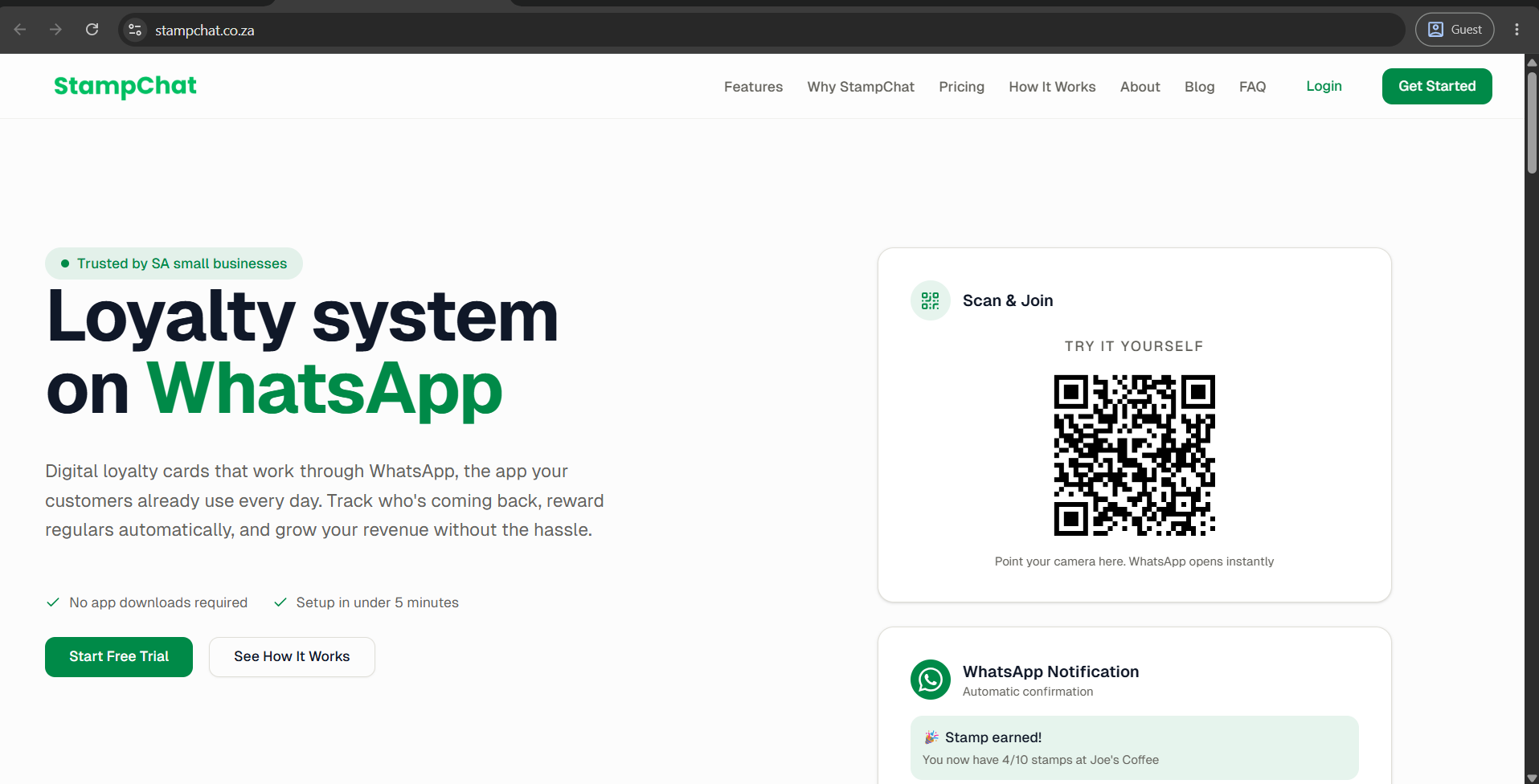Click the WhatsApp logo icon
1539x784 pixels.
click(931, 680)
